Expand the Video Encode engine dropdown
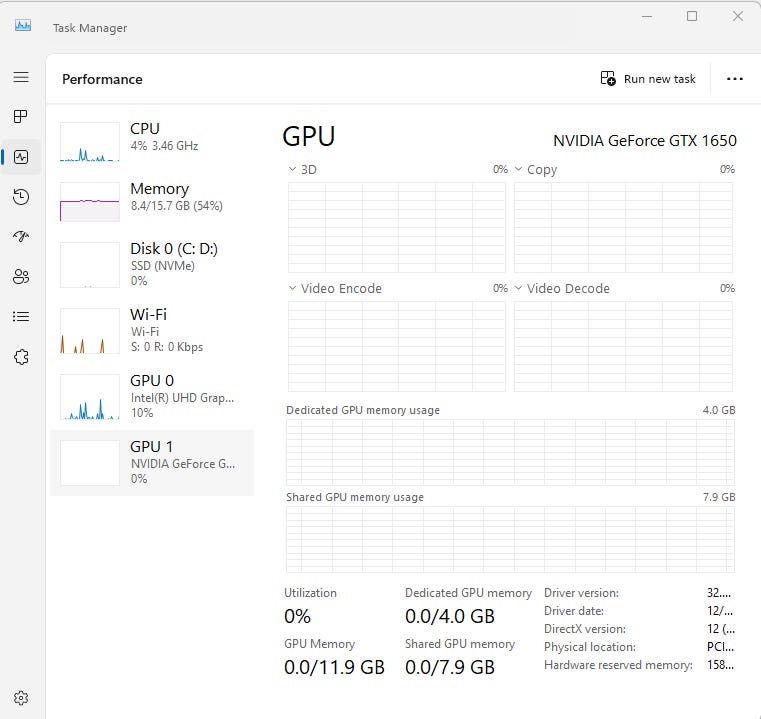The width and height of the screenshot is (761, 719). coord(292,288)
